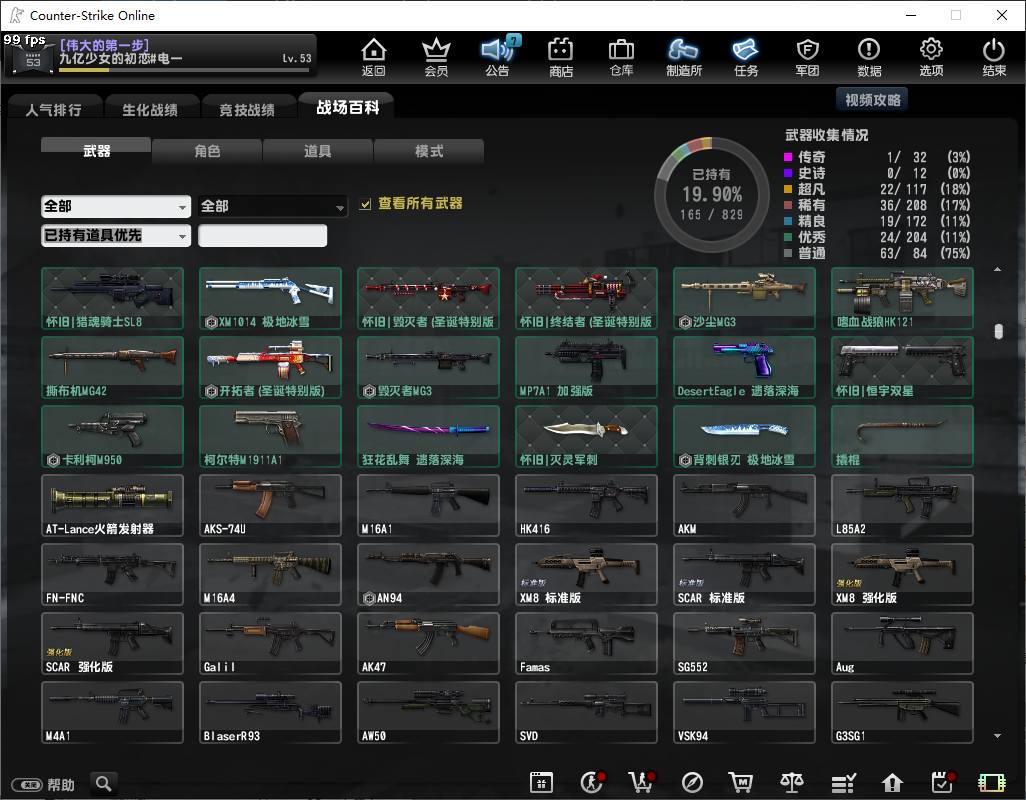The width and height of the screenshot is (1026, 800).
Task: Open the 制造所 crafting icon
Action: click(683, 57)
